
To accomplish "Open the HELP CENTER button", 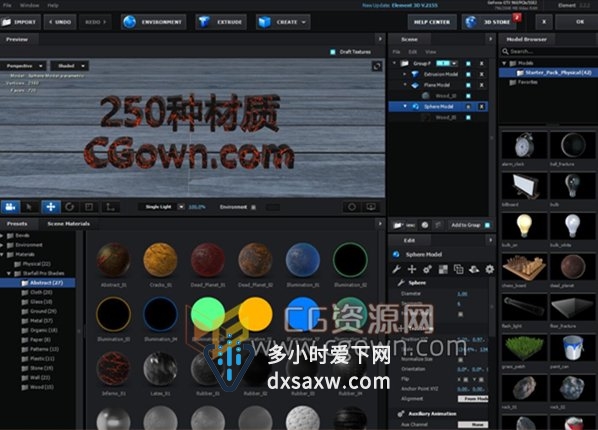I will click(x=432, y=22).
